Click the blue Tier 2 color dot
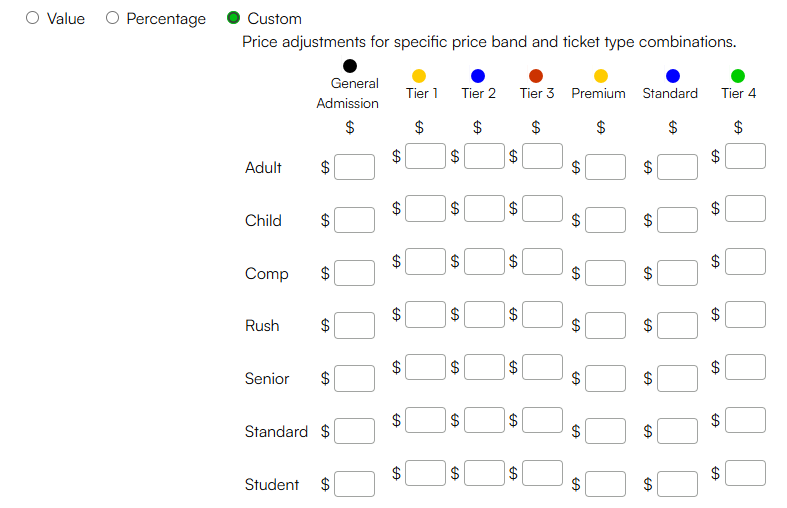The height and width of the screenshot is (508, 787). pyautogui.click(x=478, y=76)
